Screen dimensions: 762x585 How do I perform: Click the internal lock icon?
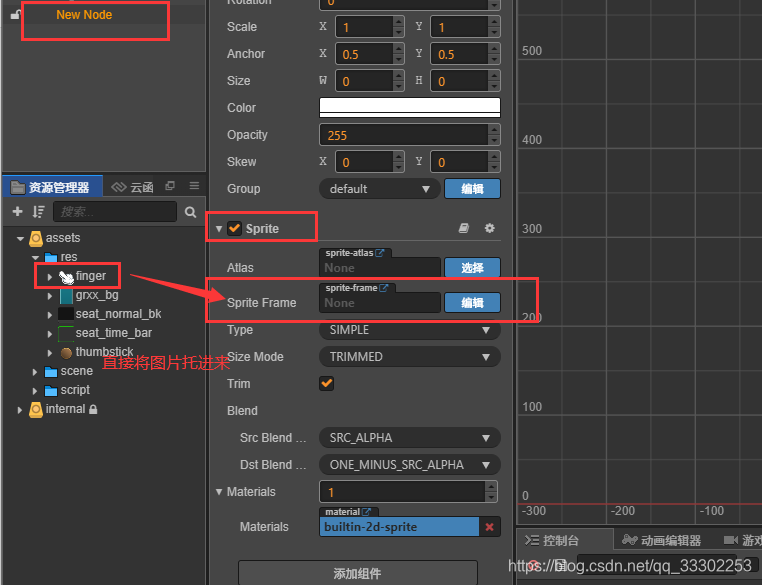tap(93, 409)
